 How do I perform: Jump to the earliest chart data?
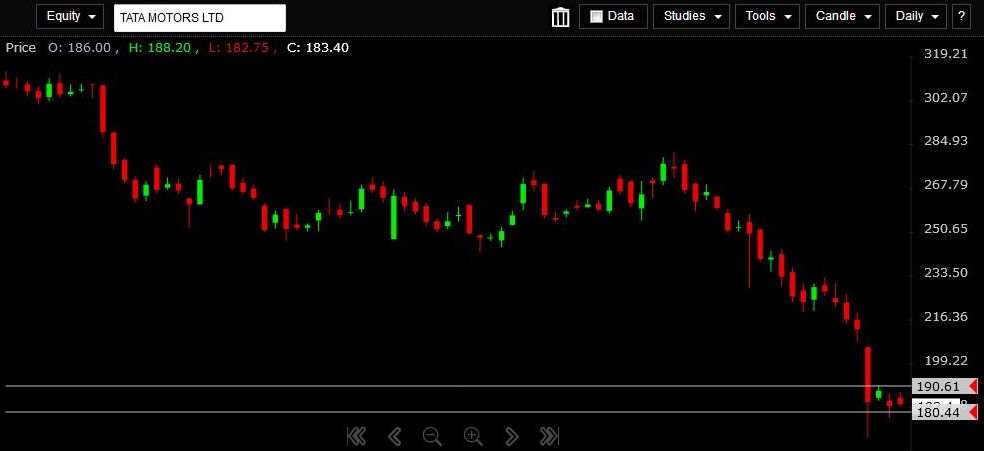pos(356,436)
